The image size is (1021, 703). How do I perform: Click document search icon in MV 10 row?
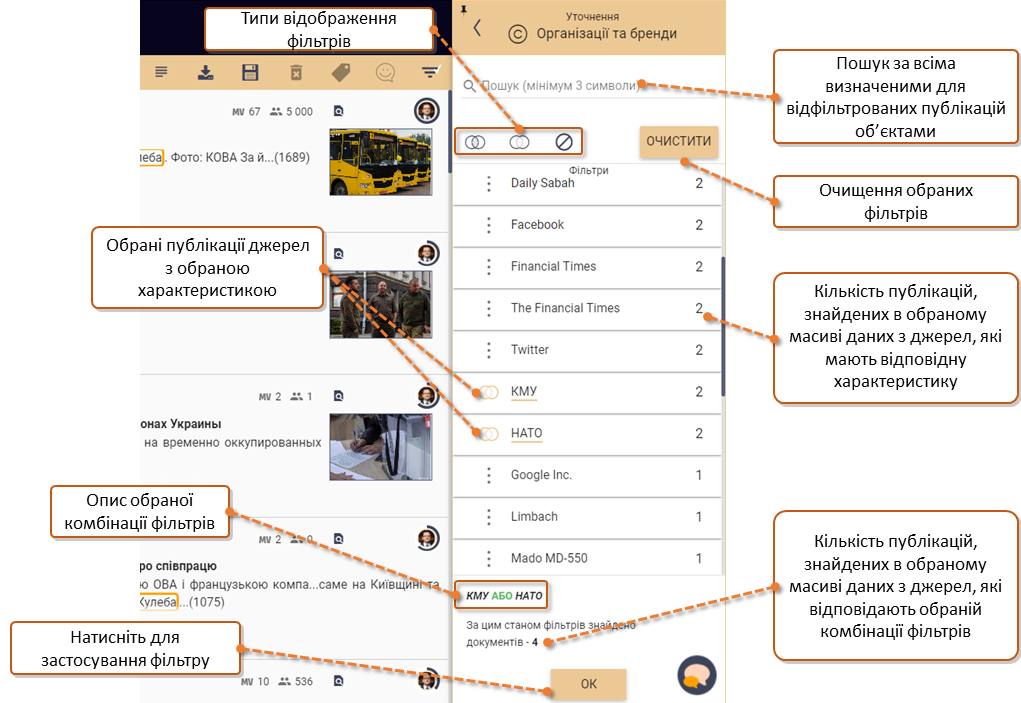pyautogui.click(x=339, y=681)
